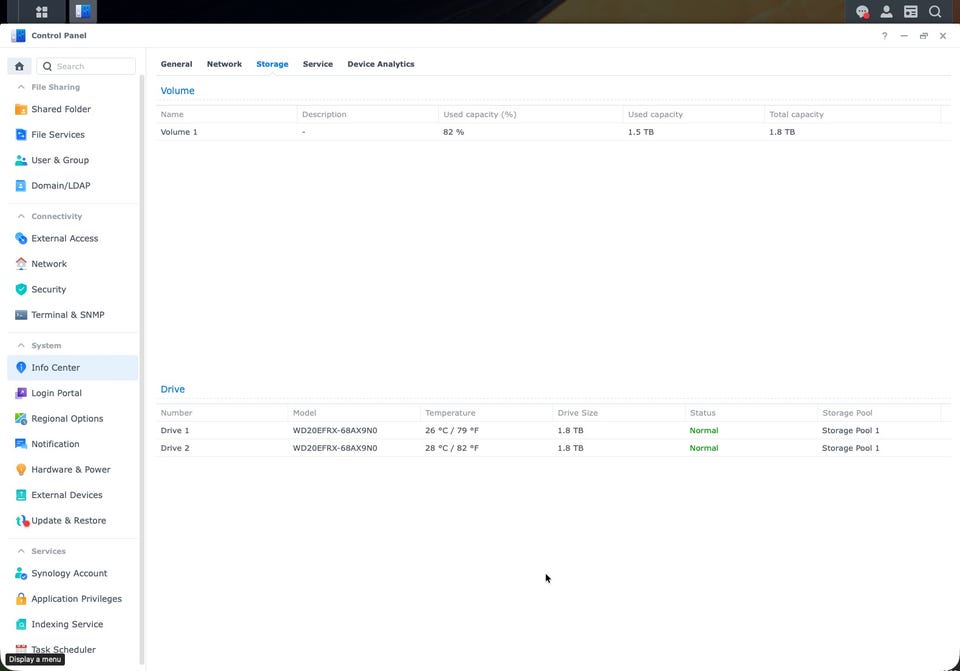Click the 82 % used capacity value
This screenshot has width=960, height=671.
454,132
